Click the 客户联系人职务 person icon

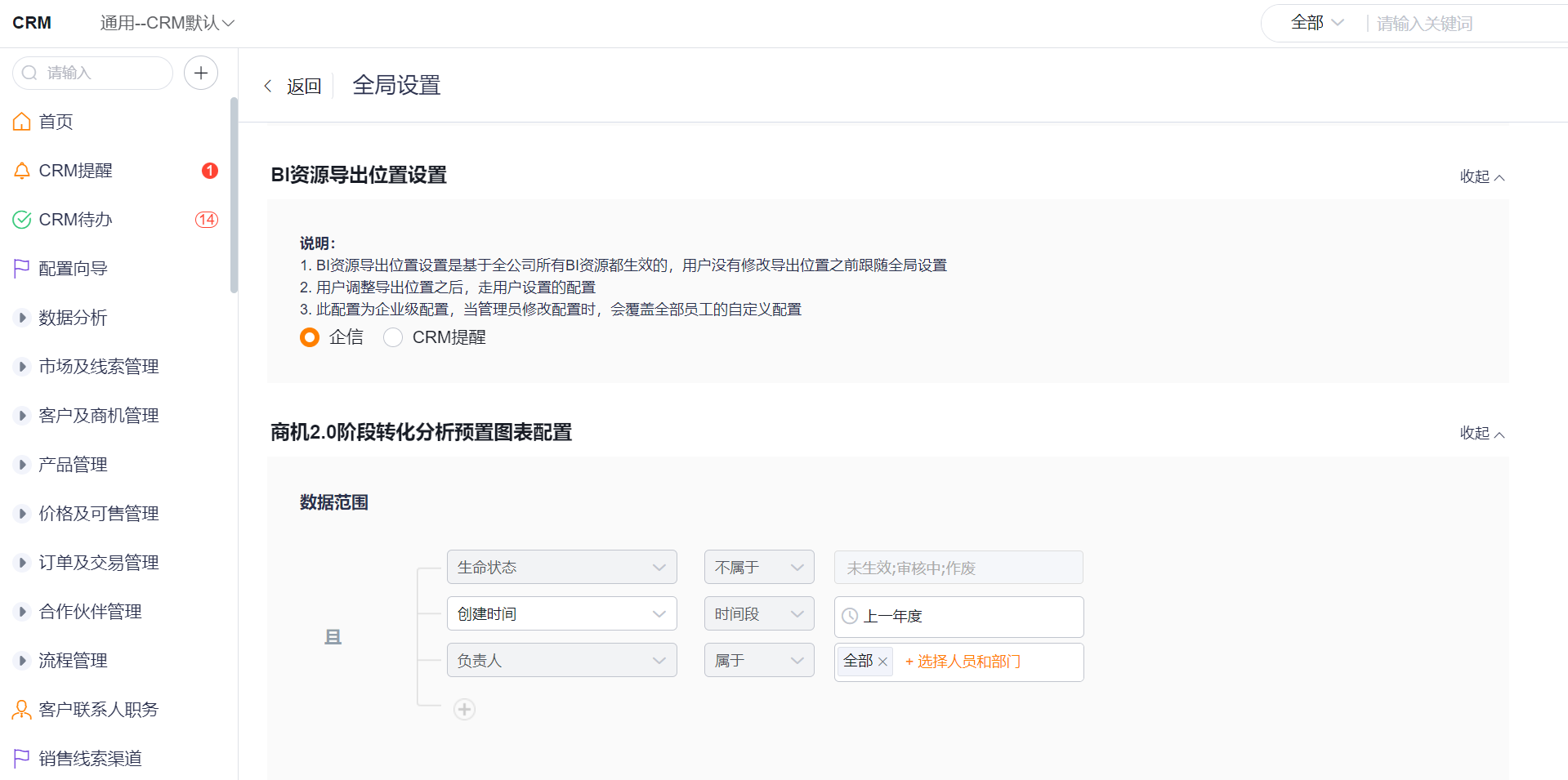click(22, 709)
